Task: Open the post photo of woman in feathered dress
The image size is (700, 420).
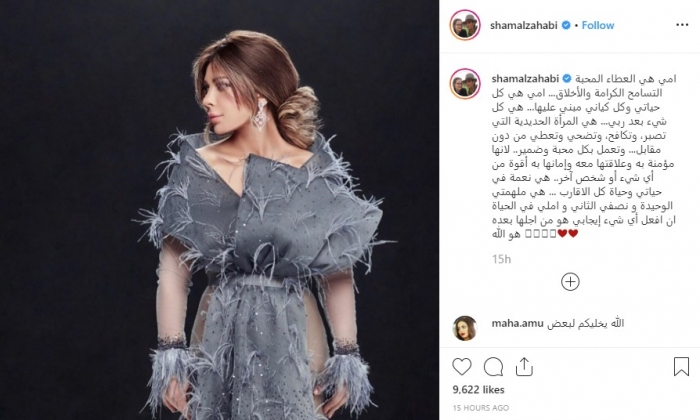Action: click(x=219, y=210)
